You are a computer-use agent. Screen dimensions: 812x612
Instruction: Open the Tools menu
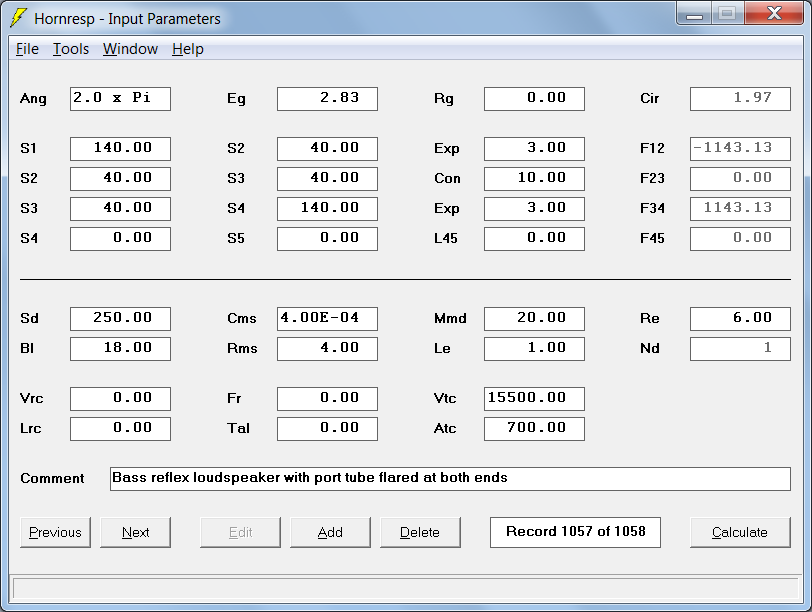point(71,49)
